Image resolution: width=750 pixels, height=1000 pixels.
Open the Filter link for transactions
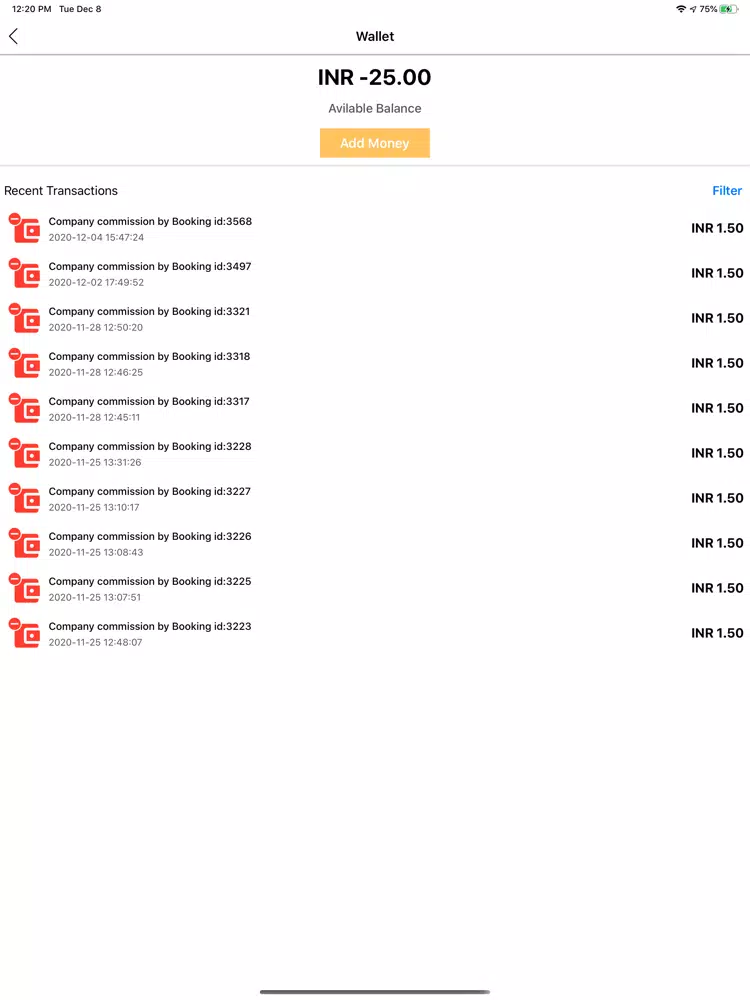(727, 191)
